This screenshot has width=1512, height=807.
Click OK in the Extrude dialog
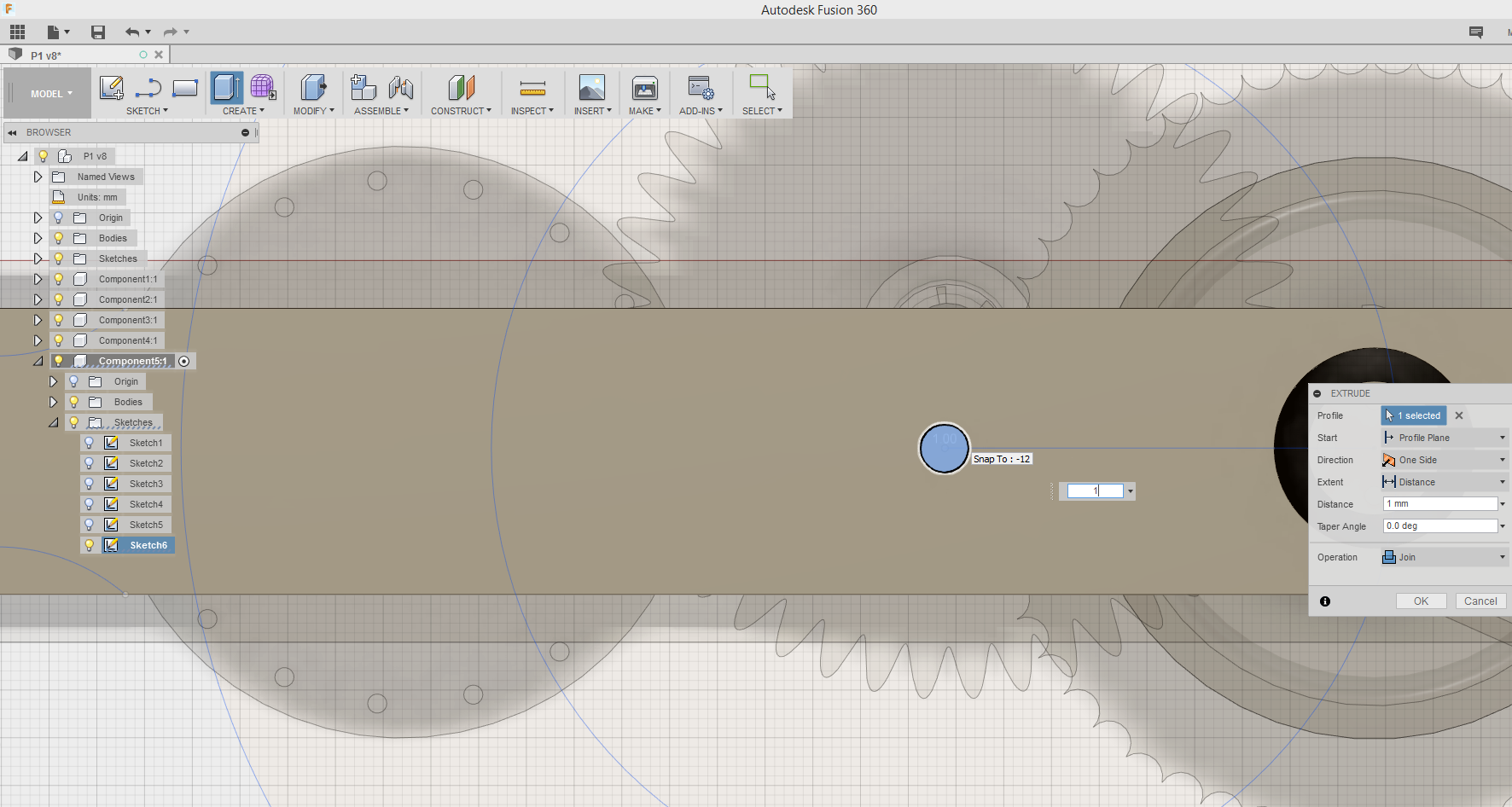[1421, 601]
